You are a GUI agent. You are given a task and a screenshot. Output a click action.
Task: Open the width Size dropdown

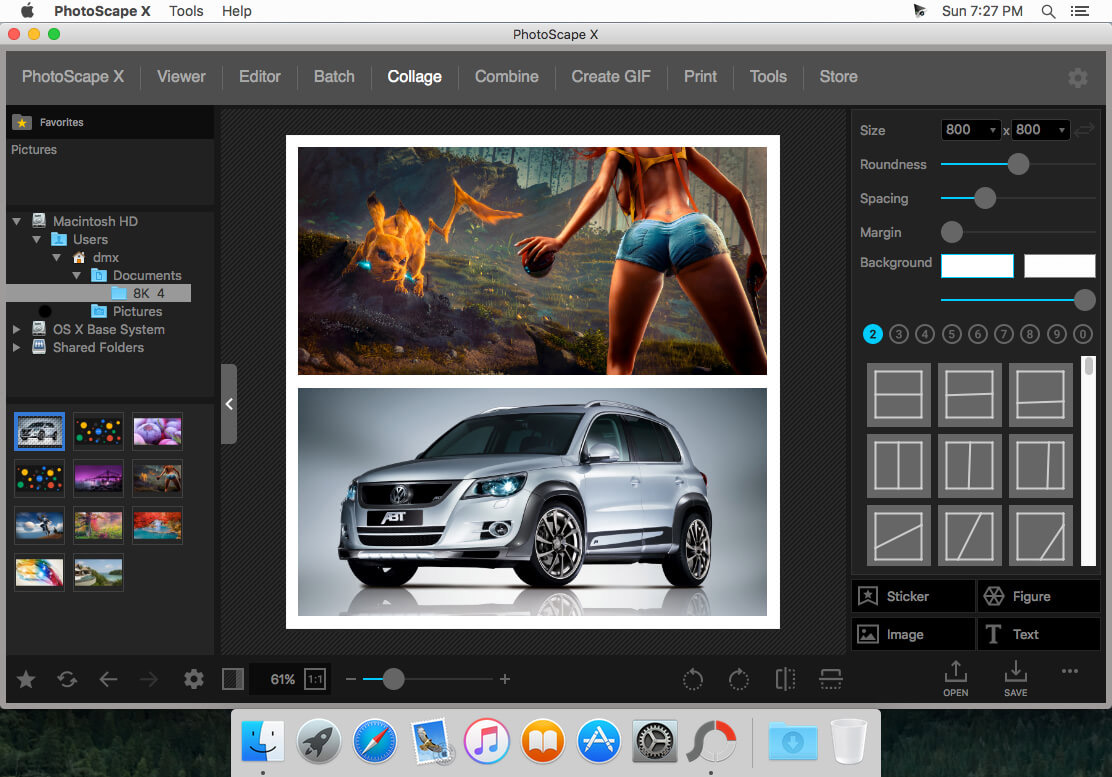[x=970, y=129]
